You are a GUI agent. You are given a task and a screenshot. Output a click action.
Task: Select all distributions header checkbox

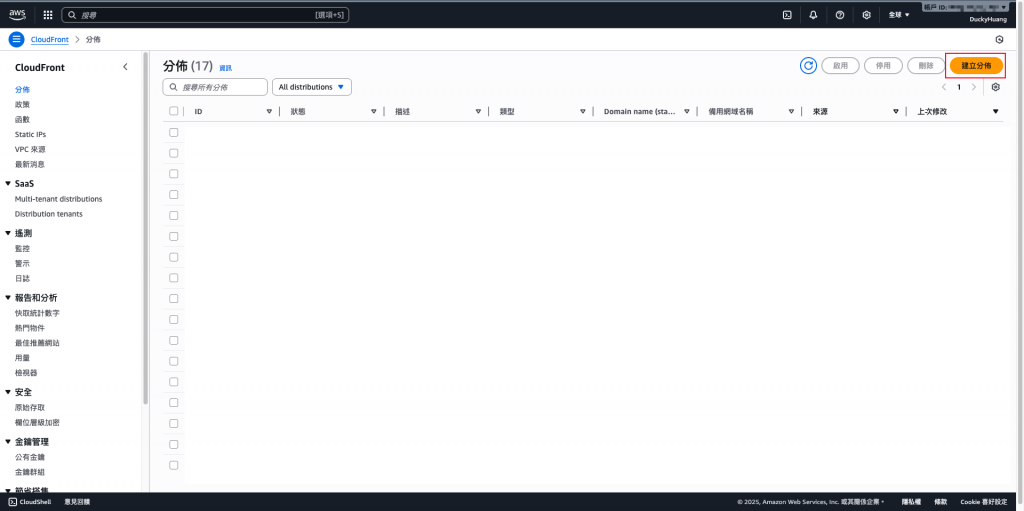[x=173, y=111]
